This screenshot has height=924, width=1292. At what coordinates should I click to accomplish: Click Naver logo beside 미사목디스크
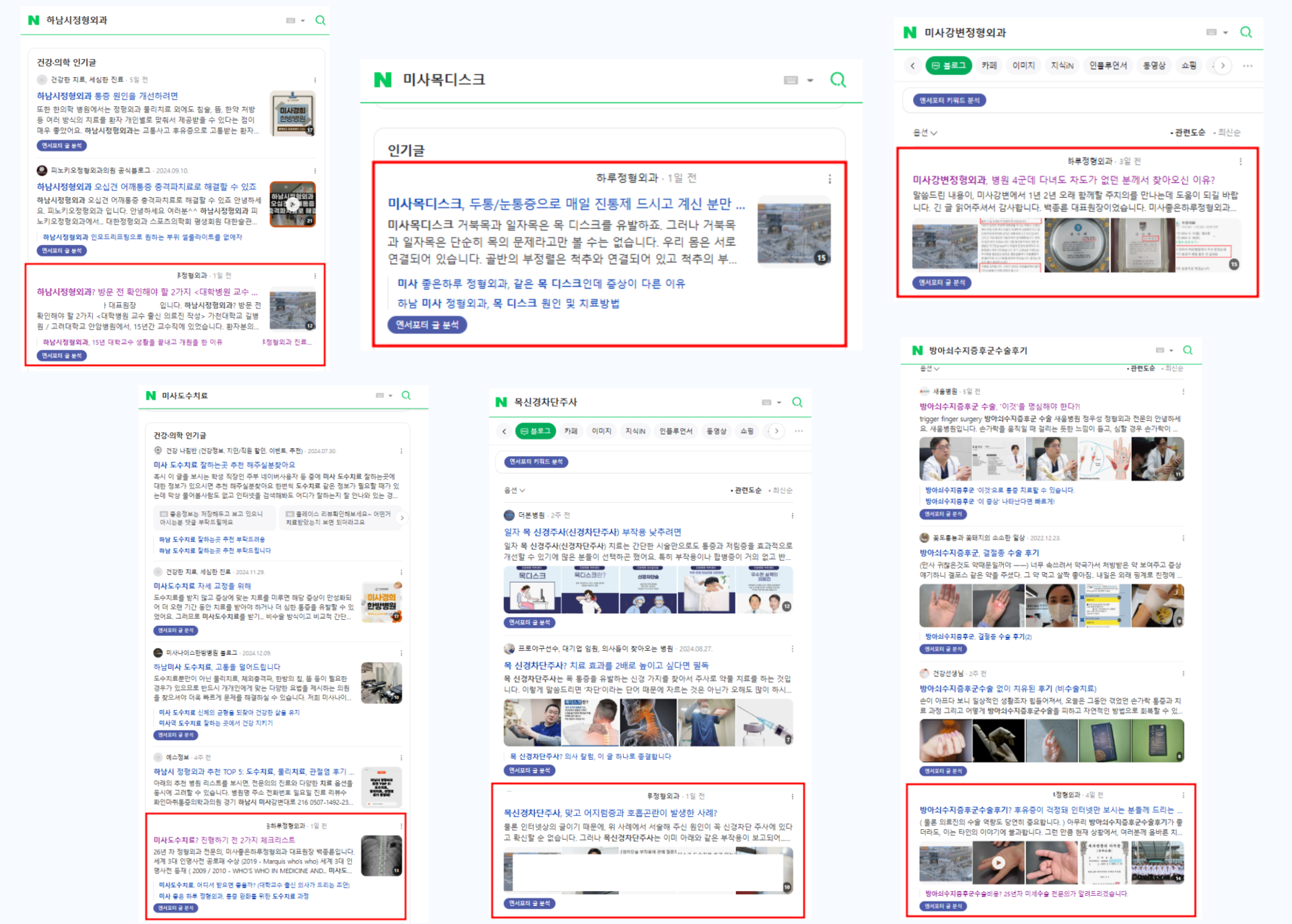pyautogui.click(x=382, y=79)
